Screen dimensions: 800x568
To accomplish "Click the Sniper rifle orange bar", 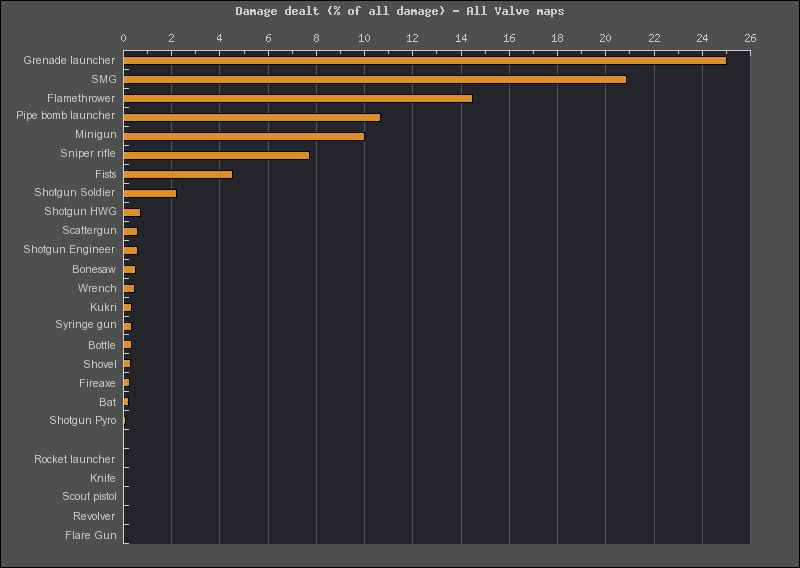I will 216,155.
